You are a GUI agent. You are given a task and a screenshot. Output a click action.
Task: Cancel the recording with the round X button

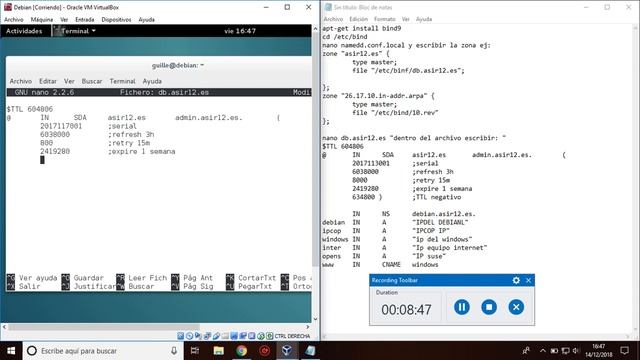(516, 307)
